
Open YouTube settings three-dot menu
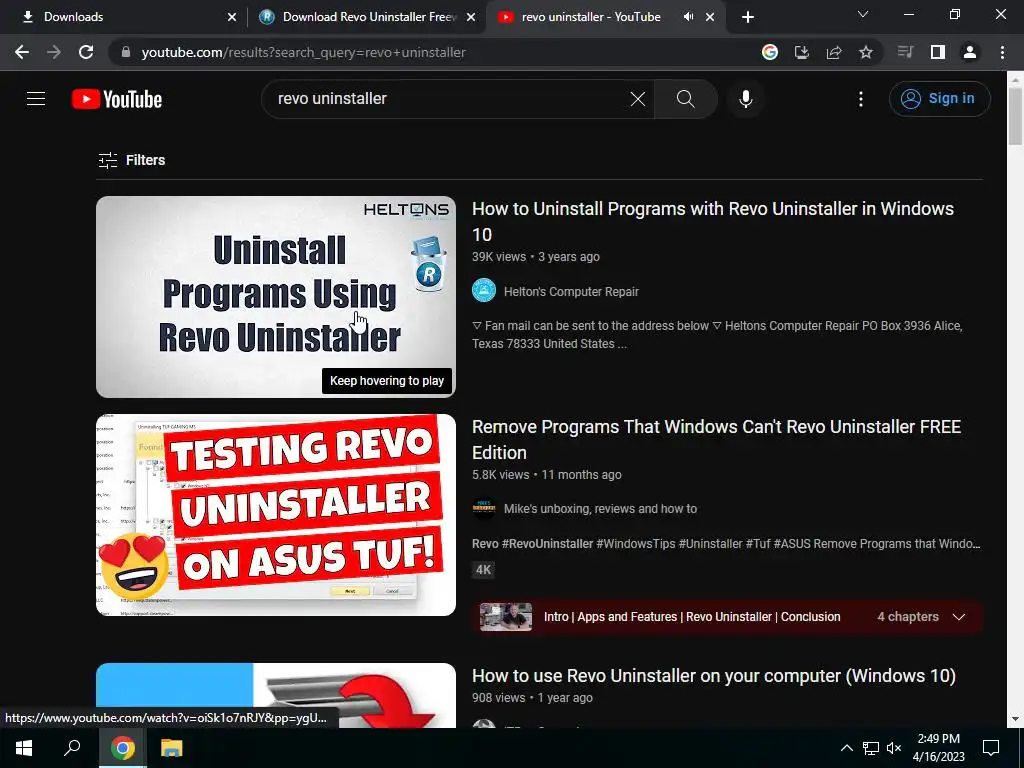coord(861,99)
